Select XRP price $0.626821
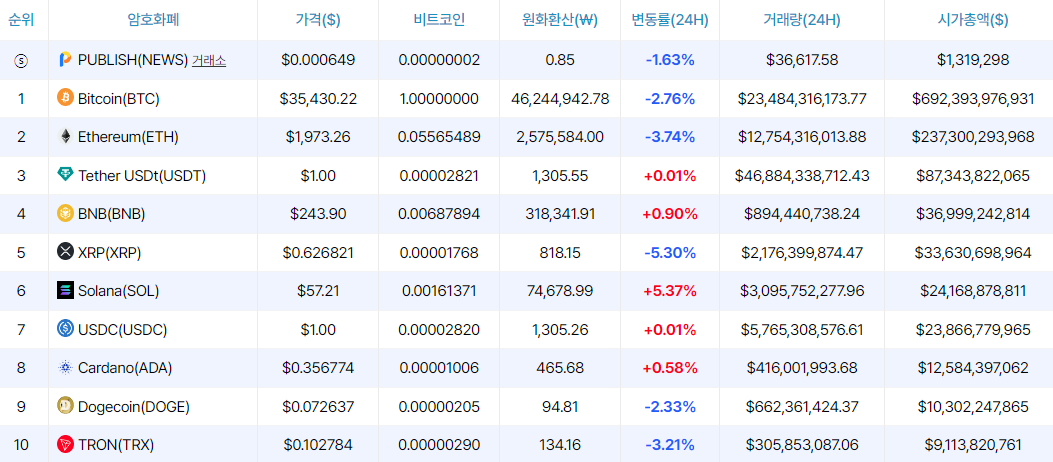This screenshot has width=1053, height=462. [x=318, y=252]
